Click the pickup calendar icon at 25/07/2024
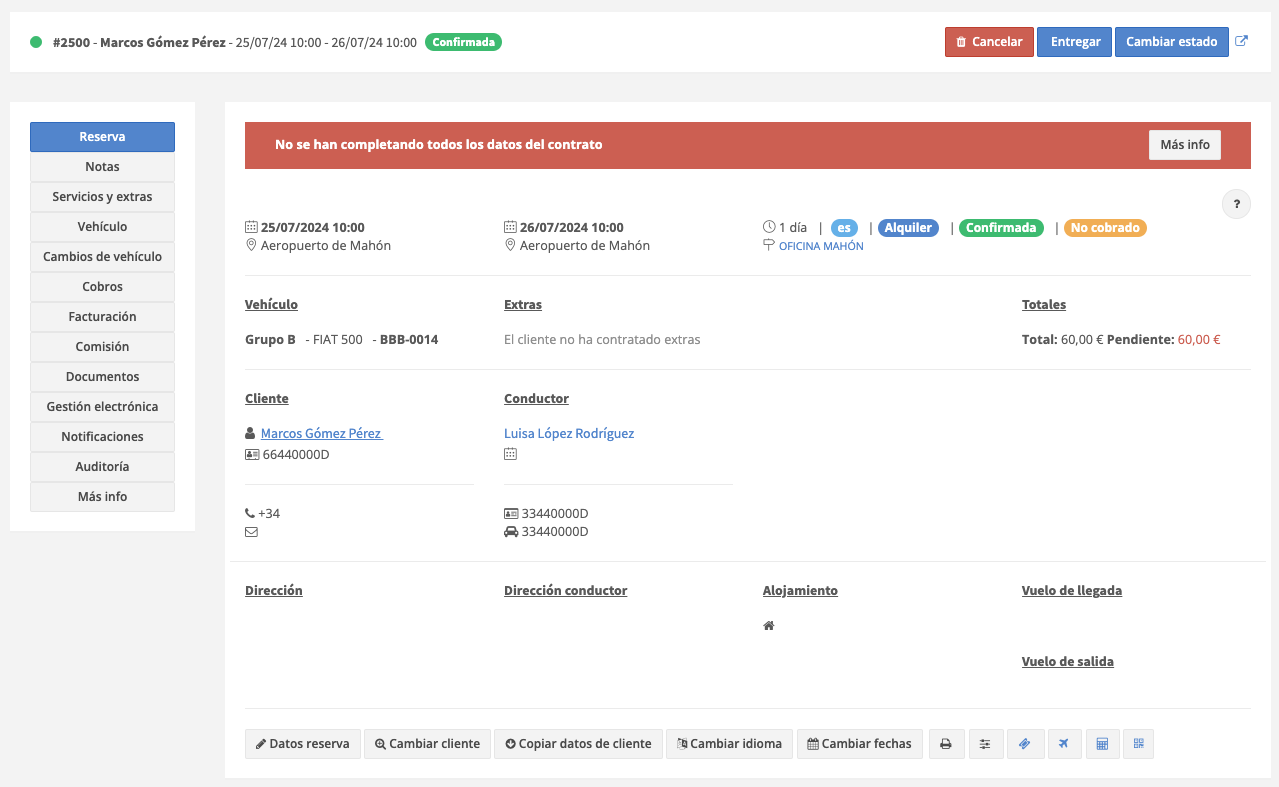The image size is (1279, 787). point(251,227)
